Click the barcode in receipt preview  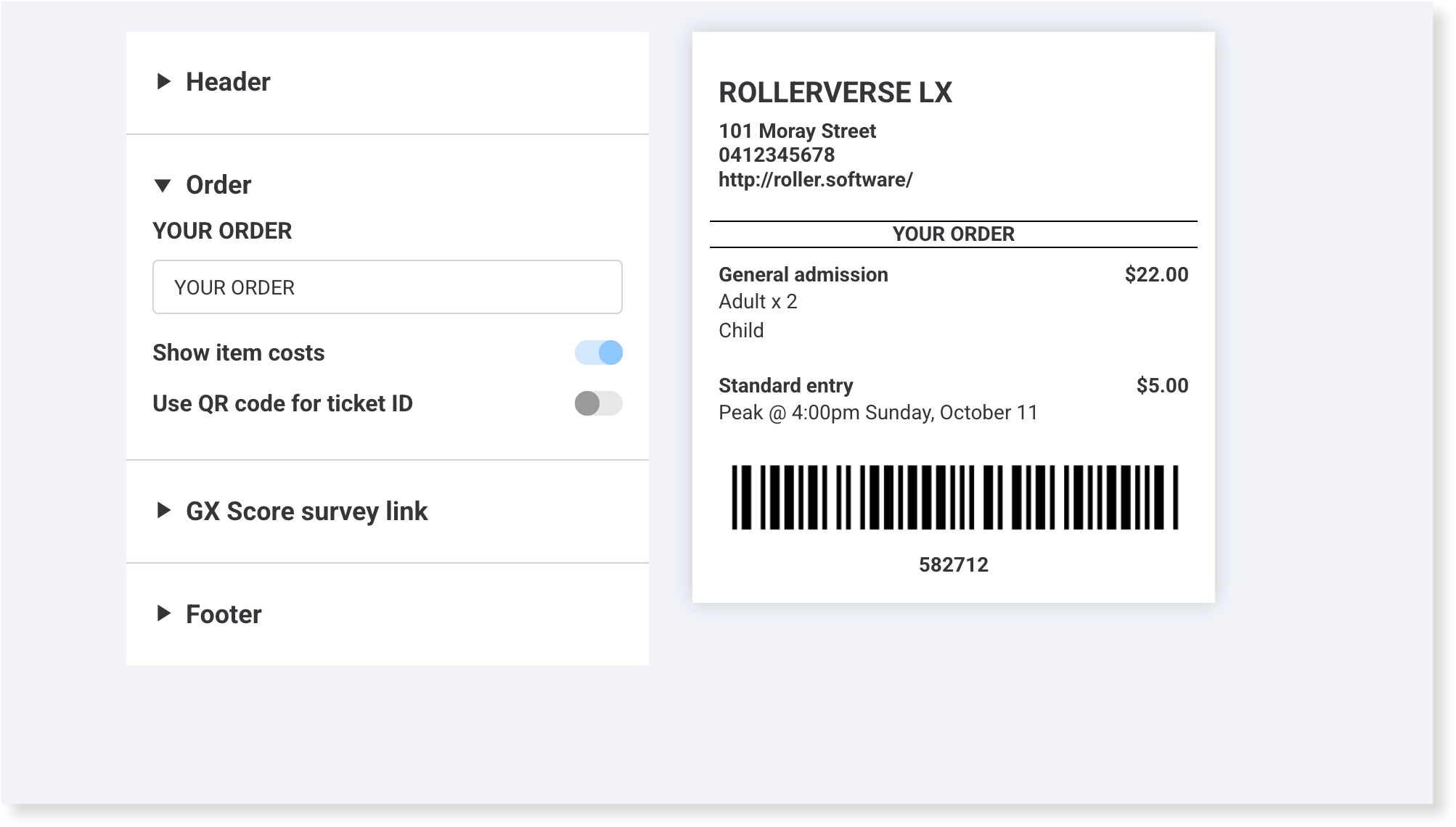(x=954, y=498)
